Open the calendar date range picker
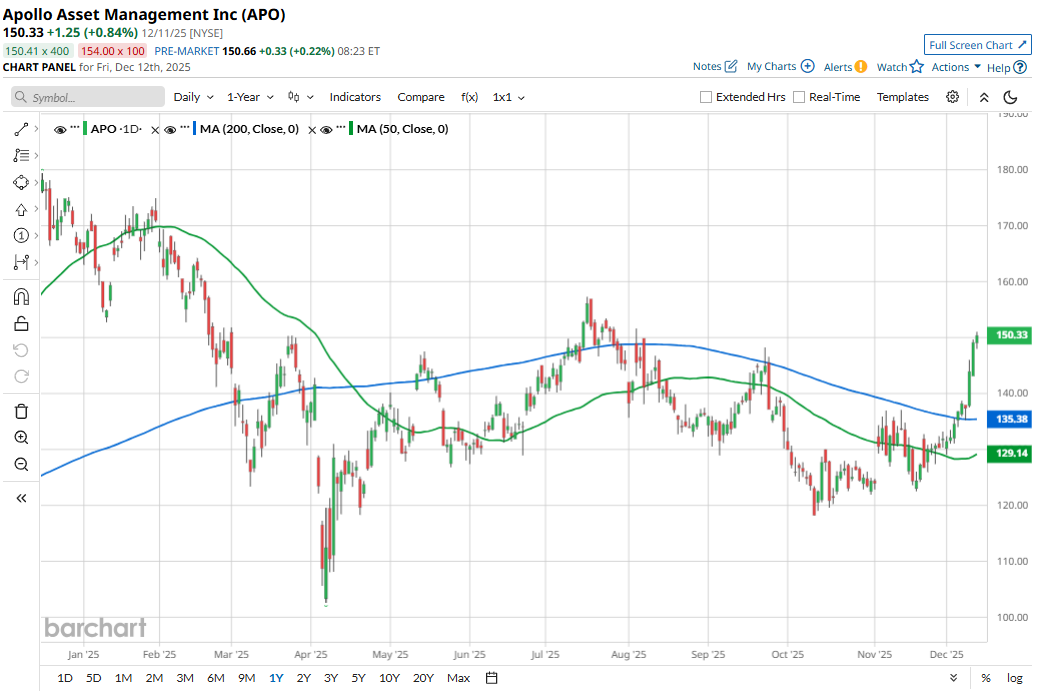1040x700 pixels. [491, 678]
